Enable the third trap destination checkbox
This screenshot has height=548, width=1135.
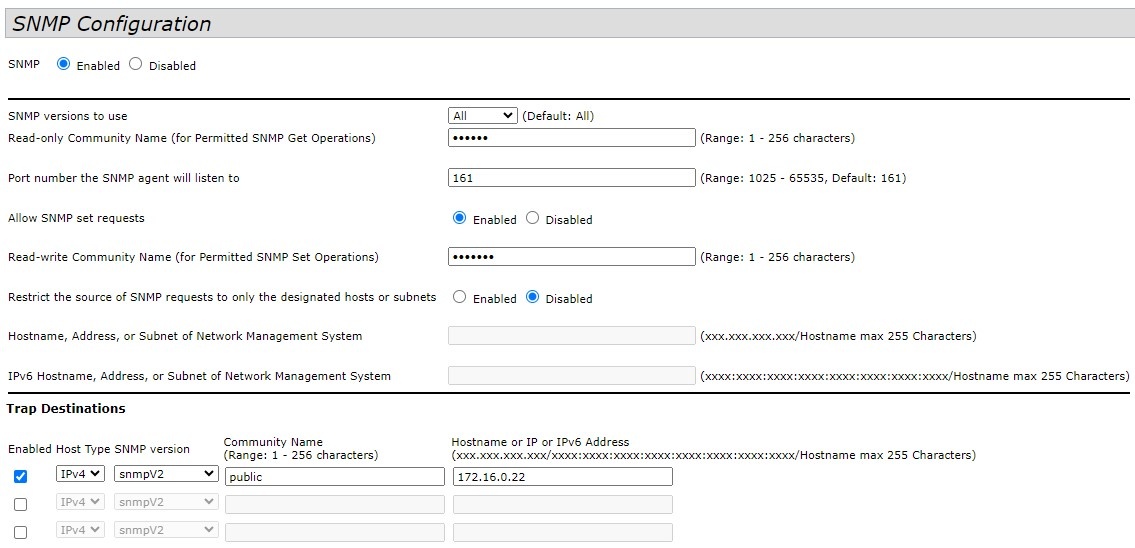(20, 532)
